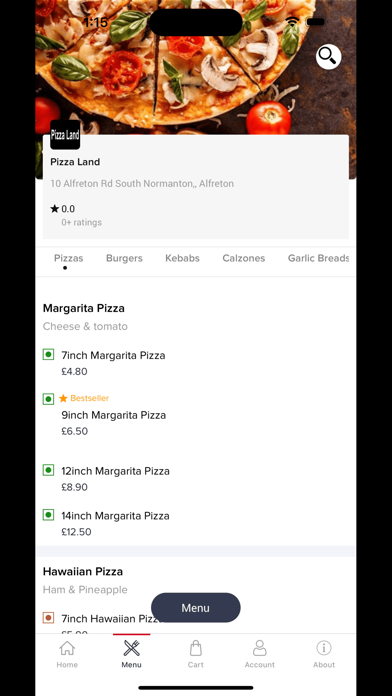392x696 pixels.
Task: Tap the black rating star icon
Action: (x=55, y=209)
